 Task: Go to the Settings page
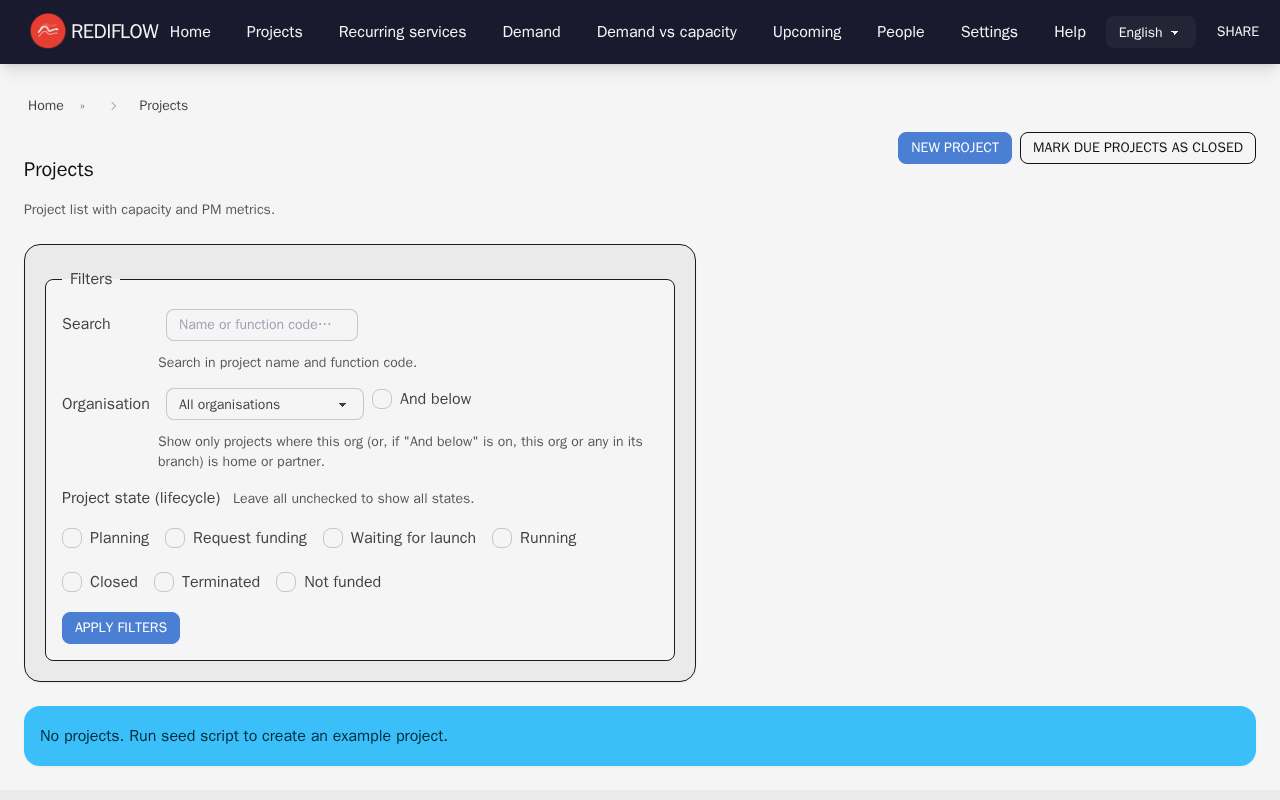click(989, 32)
